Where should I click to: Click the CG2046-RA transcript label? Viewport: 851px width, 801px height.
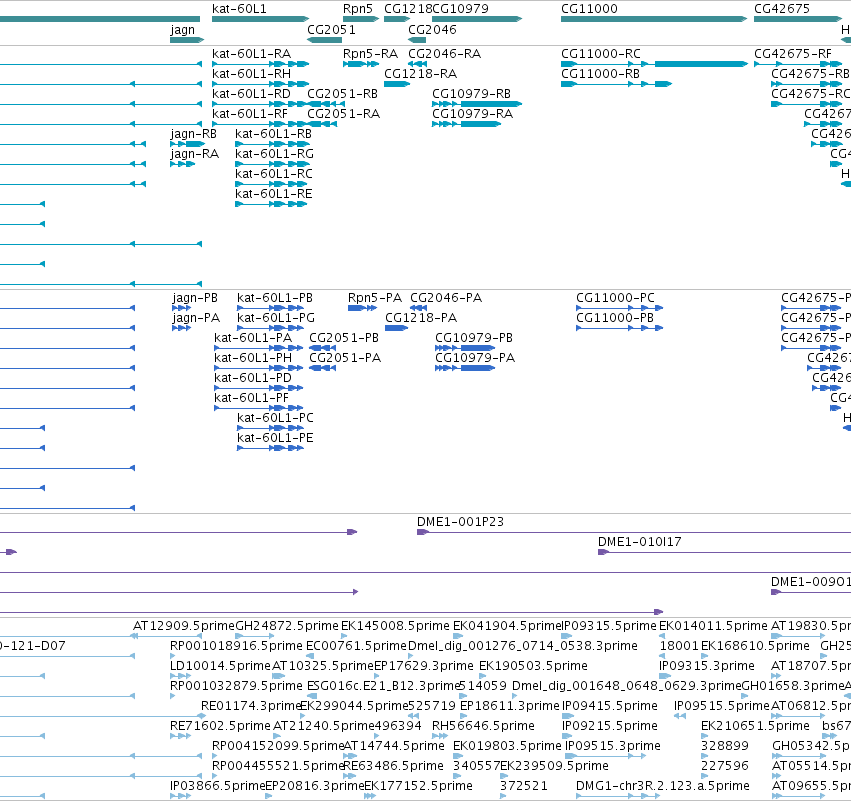click(444, 54)
